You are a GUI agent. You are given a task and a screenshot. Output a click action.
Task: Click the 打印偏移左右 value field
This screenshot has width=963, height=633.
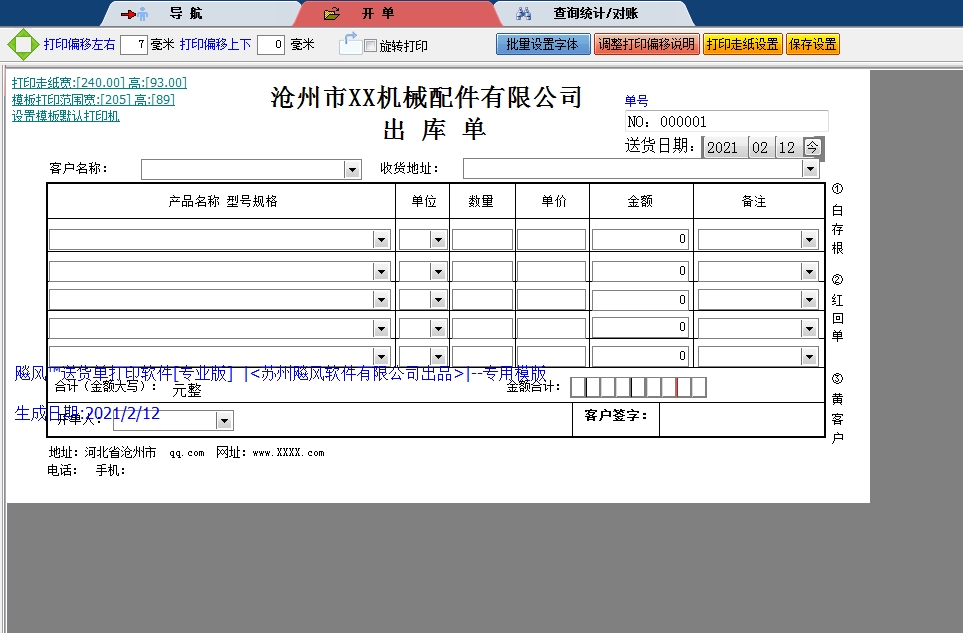pos(134,45)
